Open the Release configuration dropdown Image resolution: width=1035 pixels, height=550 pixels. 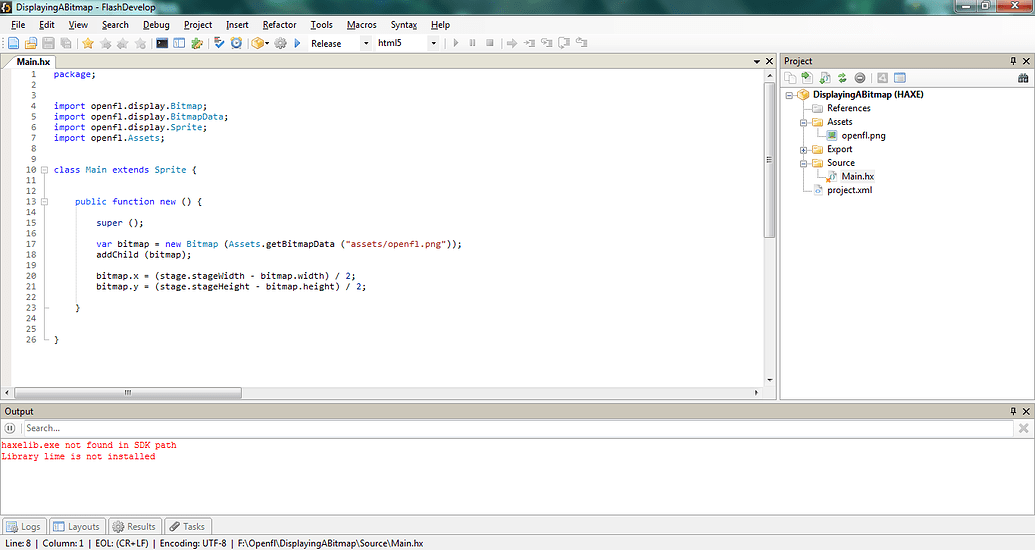pyautogui.click(x=366, y=43)
